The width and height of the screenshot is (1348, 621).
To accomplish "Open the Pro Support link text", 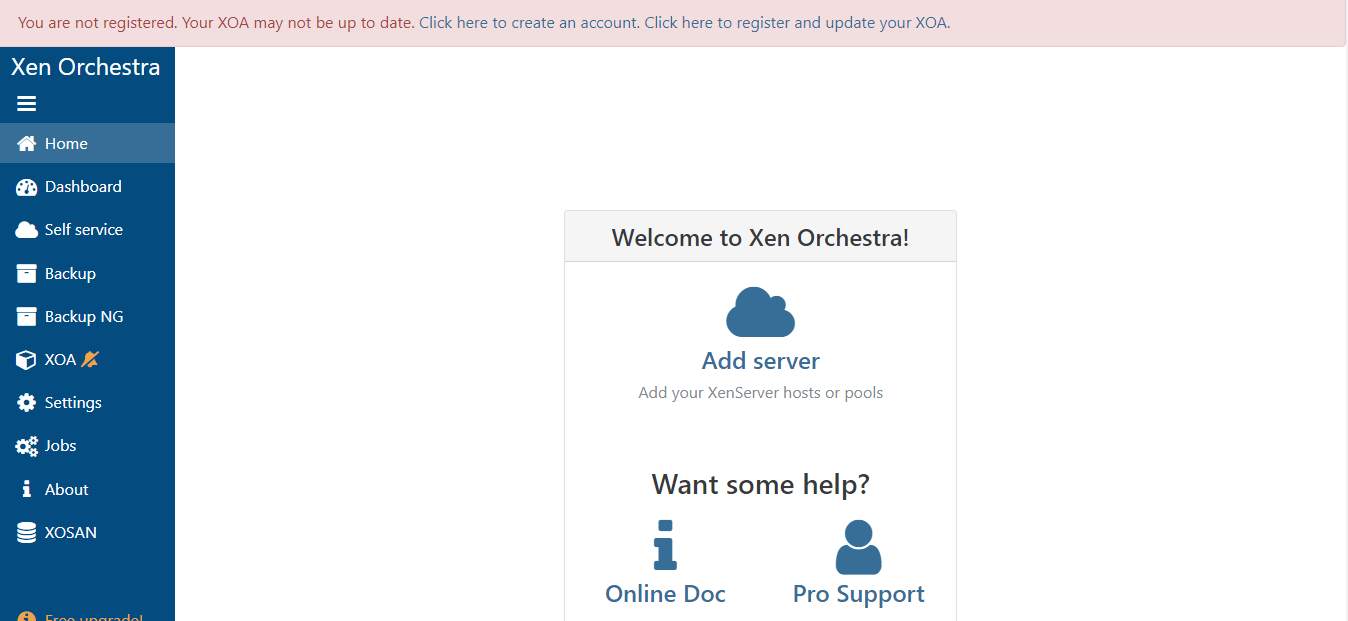I will (859, 594).
